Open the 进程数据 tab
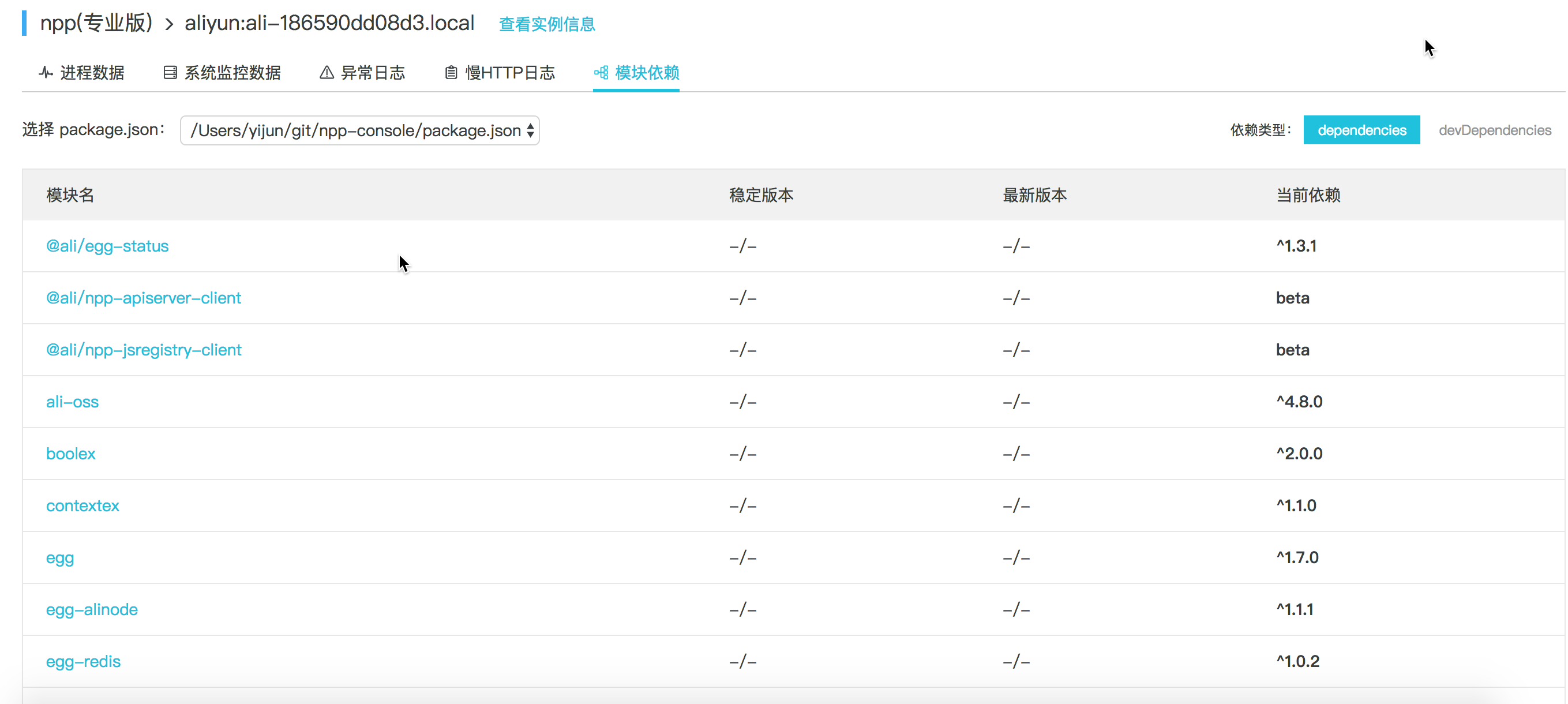 91,73
